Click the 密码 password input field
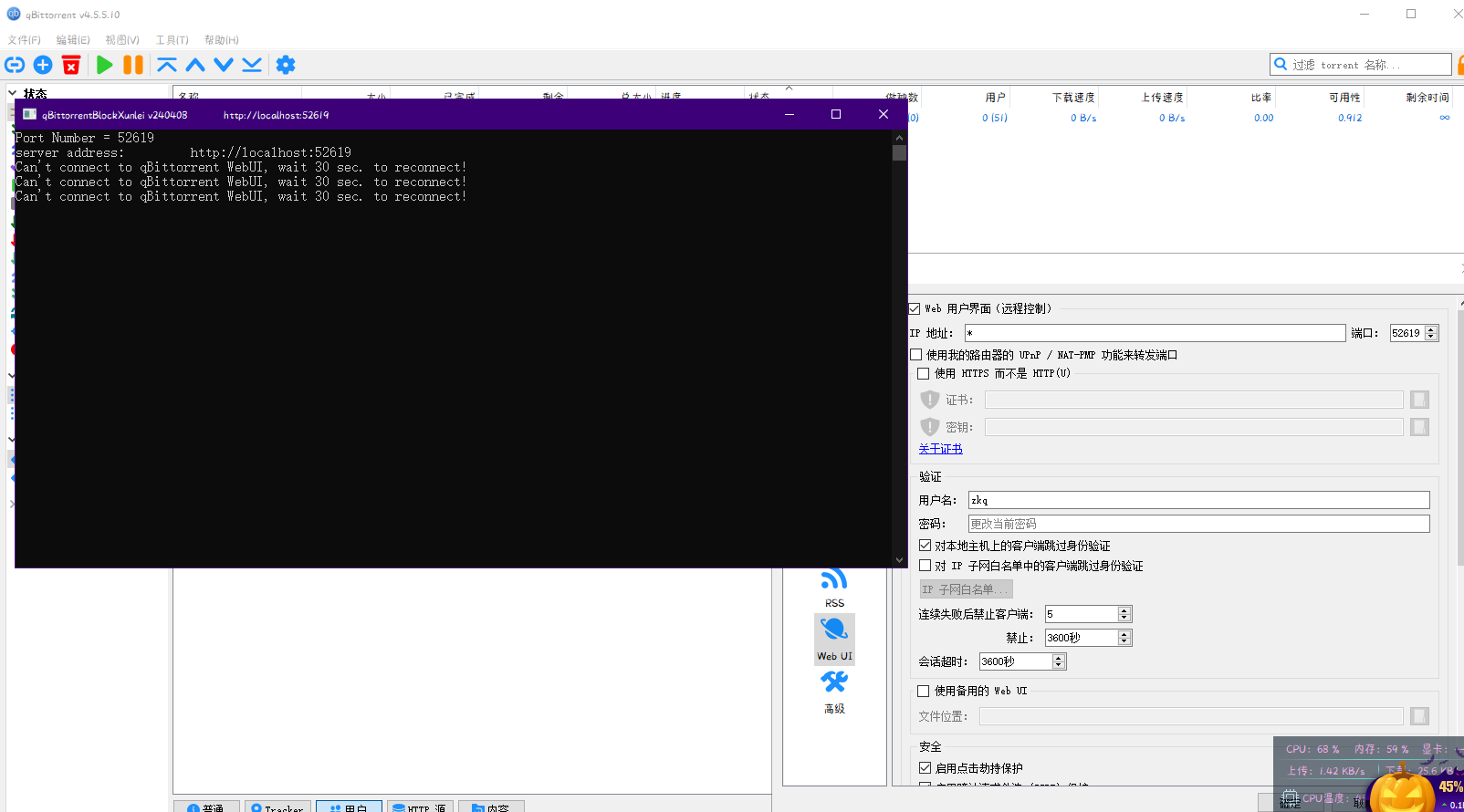Screen dimensions: 1464x812 (x=1198, y=524)
